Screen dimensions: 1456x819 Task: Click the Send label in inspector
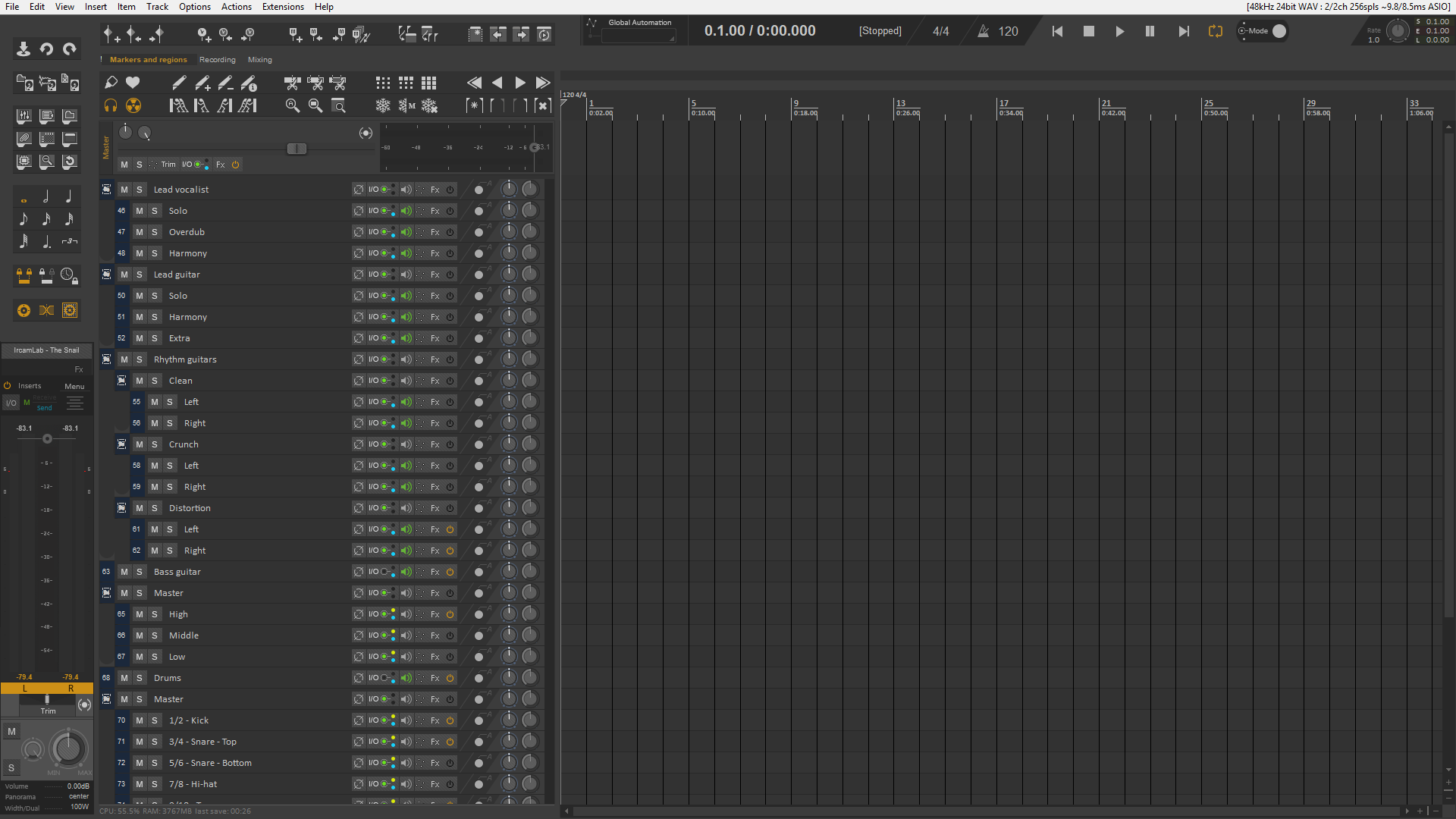pyautogui.click(x=45, y=408)
